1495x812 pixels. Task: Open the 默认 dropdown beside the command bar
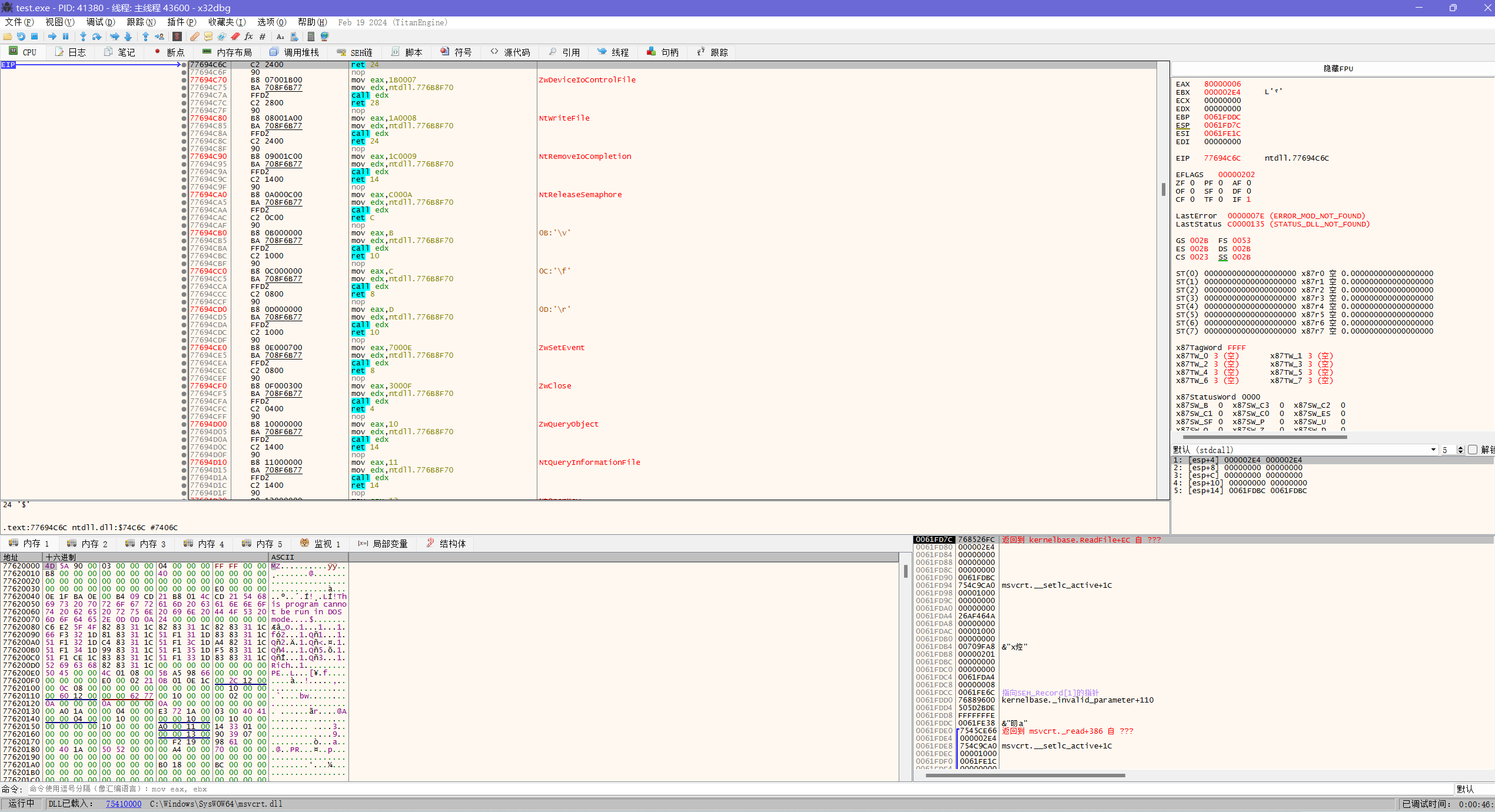(x=1474, y=789)
